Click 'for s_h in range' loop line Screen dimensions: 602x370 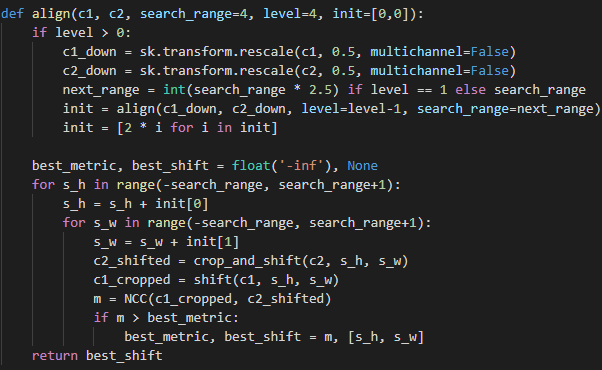click(x=216, y=185)
